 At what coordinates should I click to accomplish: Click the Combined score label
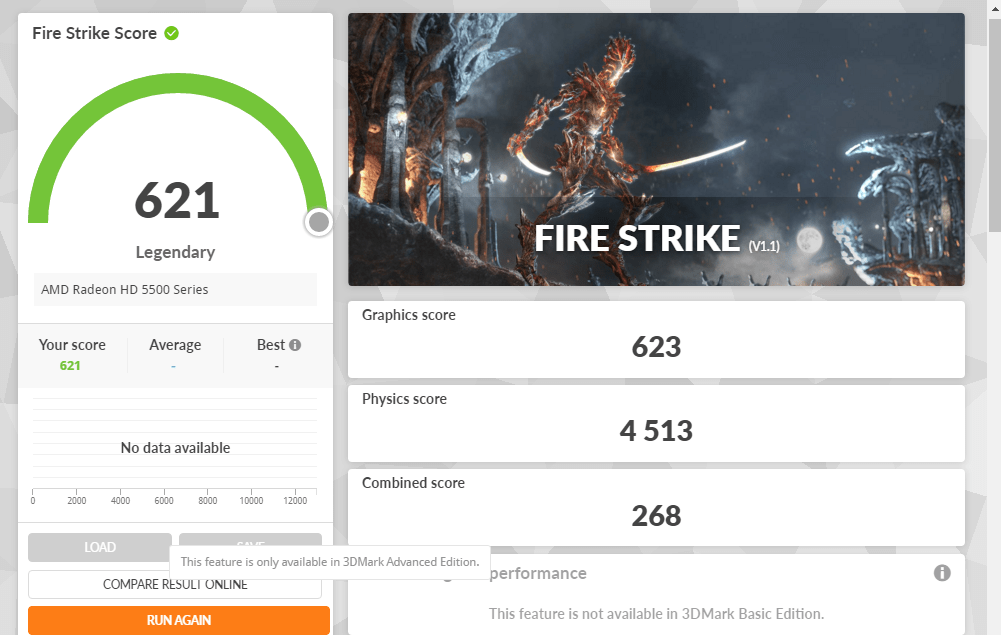413,483
